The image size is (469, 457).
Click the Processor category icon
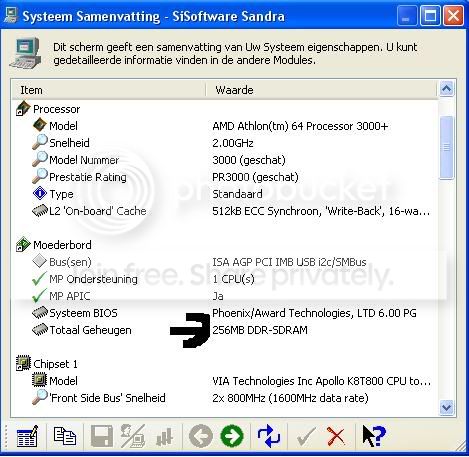click(x=23, y=109)
